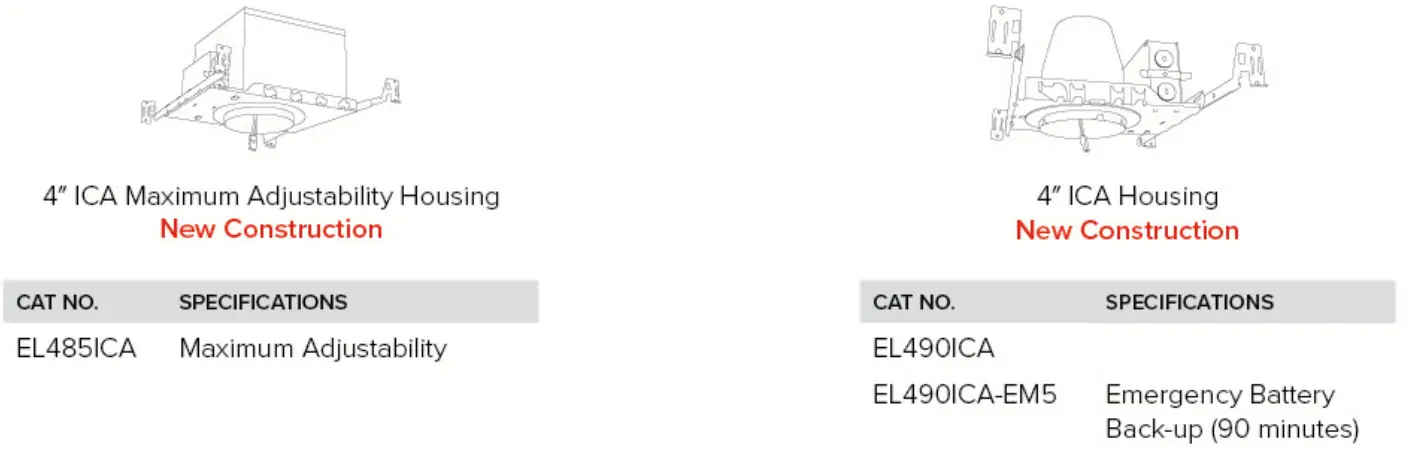Viewport: 1414px width, 461px height.
Task: Click the CAT NO. header in the right table
Action: tap(914, 302)
